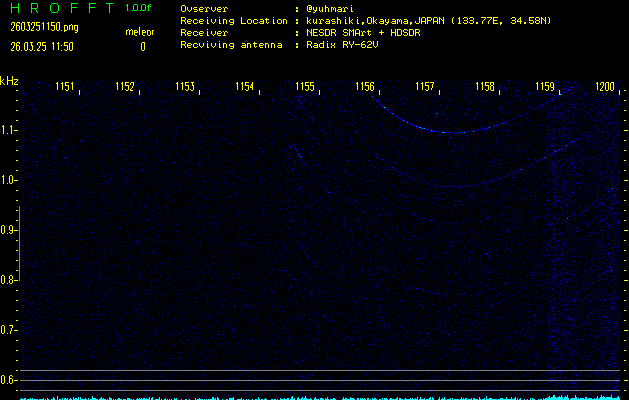
Task: Click the NESDR SMArt + HDSDR receiver text
Action: [358, 32]
